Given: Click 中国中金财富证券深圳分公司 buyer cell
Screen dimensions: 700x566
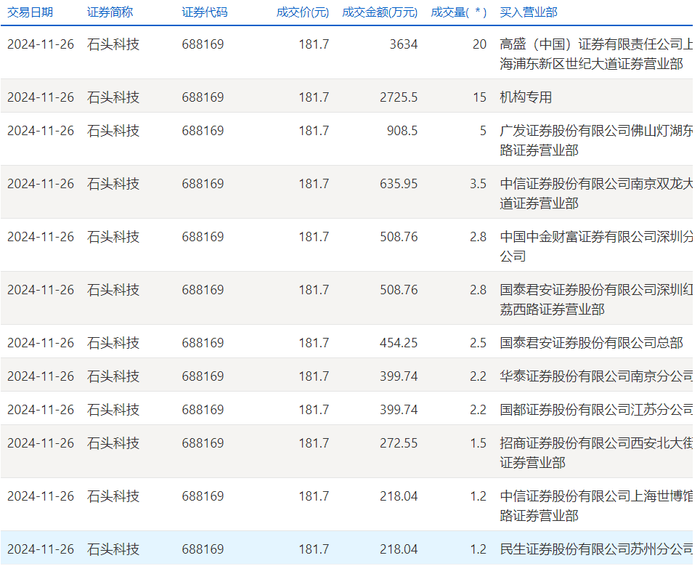Looking at the screenshot, I should point(596,246).
